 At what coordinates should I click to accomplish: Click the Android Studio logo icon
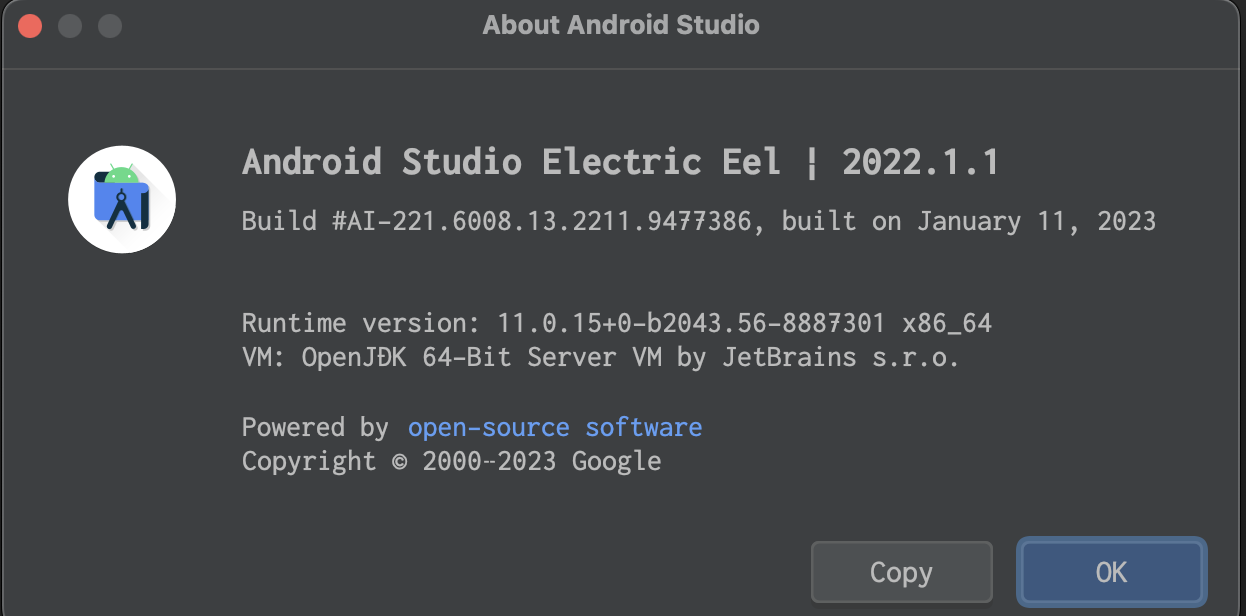coord(121,199)
